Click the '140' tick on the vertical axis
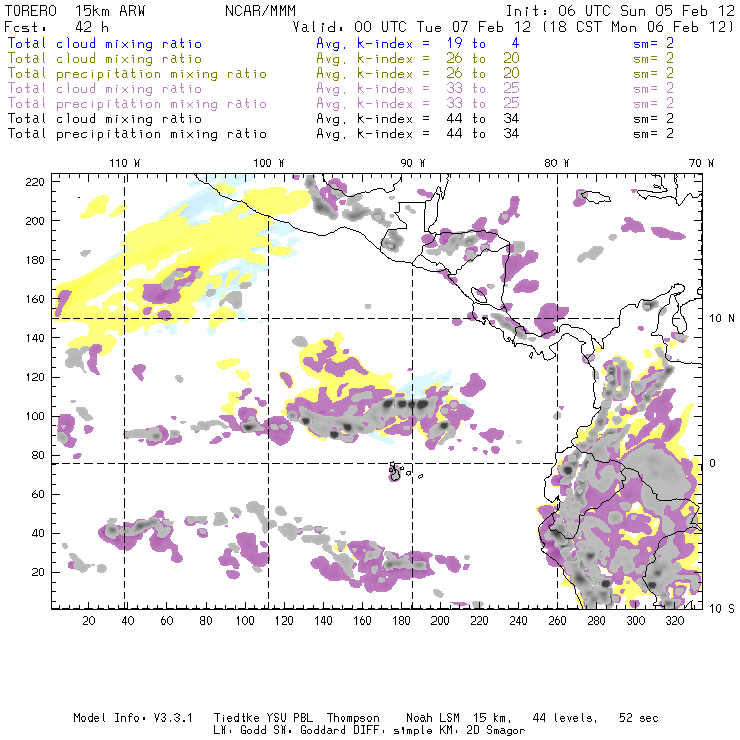740x740 pixels. click(x=35, y=338)
